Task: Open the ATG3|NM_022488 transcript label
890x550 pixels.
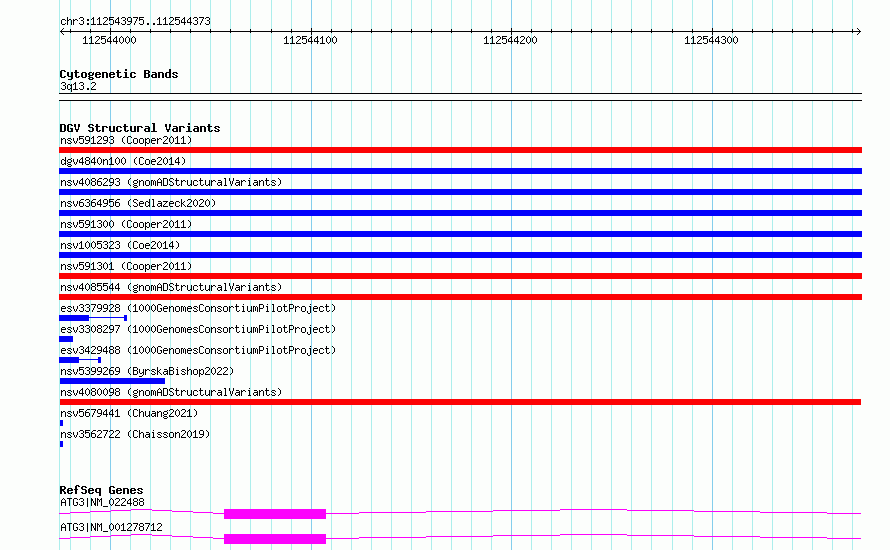Action: [102, 502]
